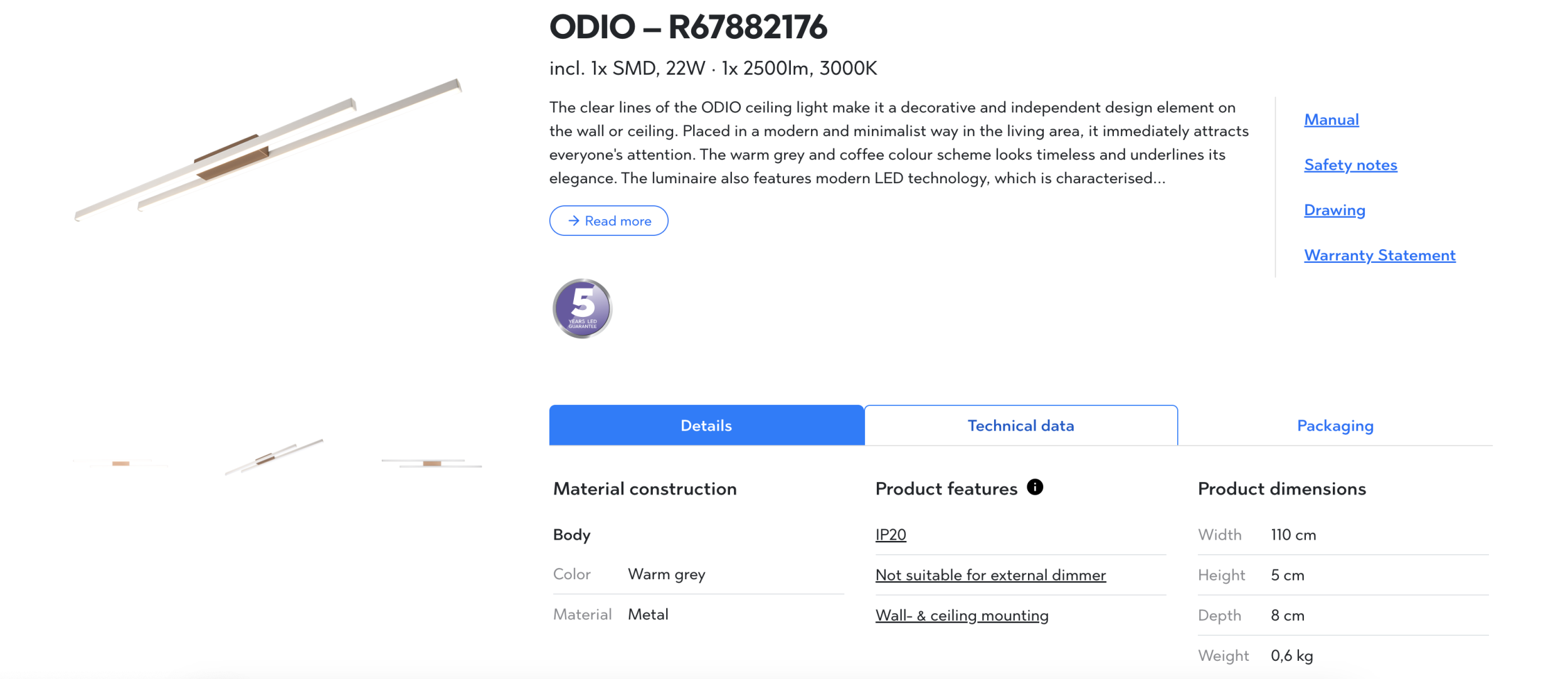Screen dimensions: 1568x679
Task: Select the angled view thumbnail
Action: [274, 456]
